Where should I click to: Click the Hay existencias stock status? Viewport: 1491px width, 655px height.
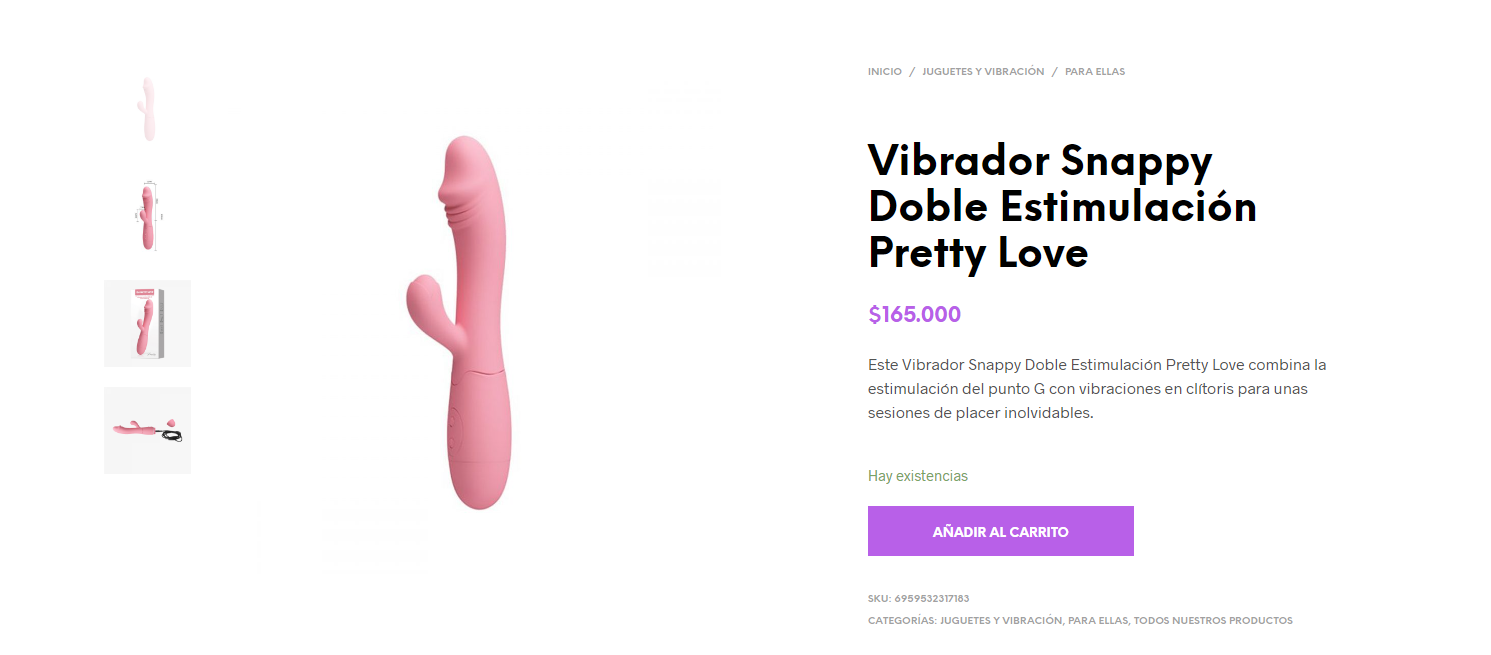[x=918, y=476]
